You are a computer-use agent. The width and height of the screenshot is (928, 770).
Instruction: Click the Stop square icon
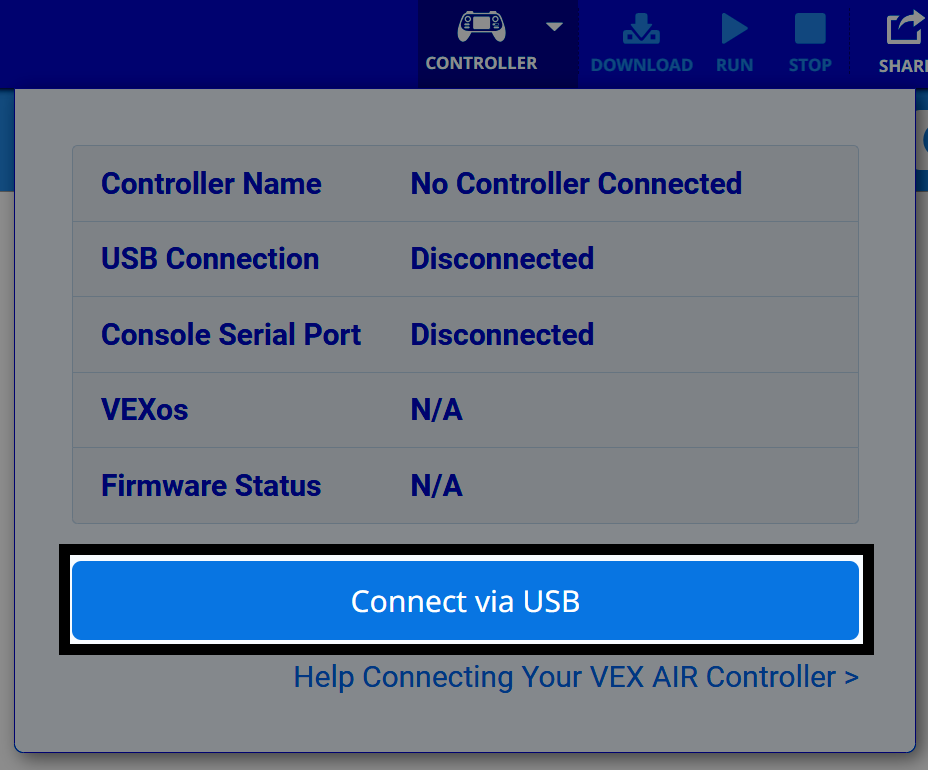point(809,28)
